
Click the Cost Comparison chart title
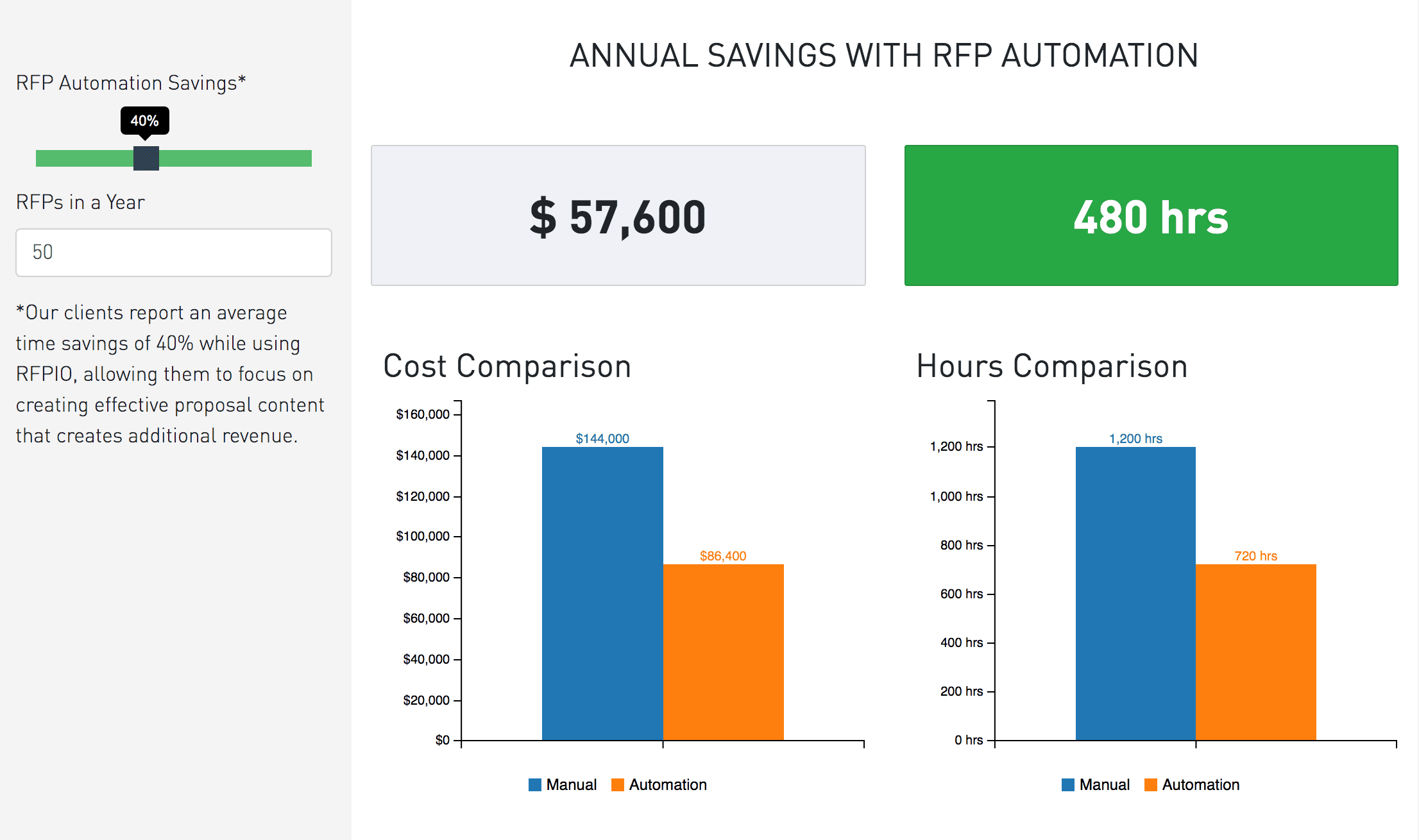pyautogui.click(x=507, y=366)
